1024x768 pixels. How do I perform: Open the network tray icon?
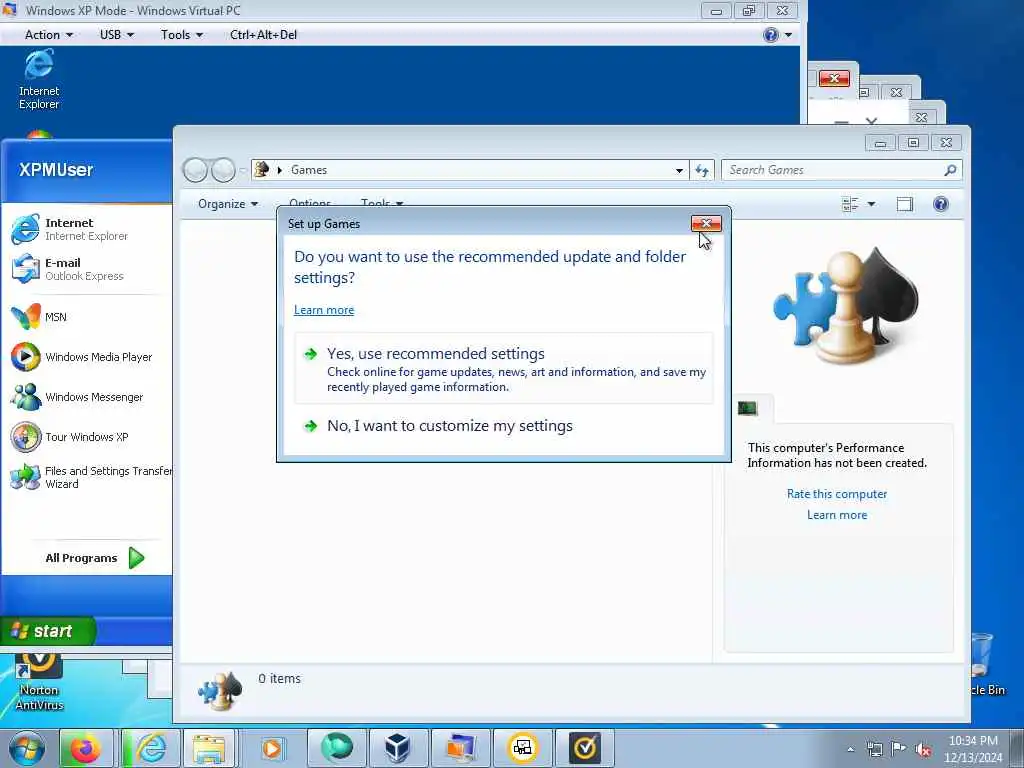click(x=874, y=749)
